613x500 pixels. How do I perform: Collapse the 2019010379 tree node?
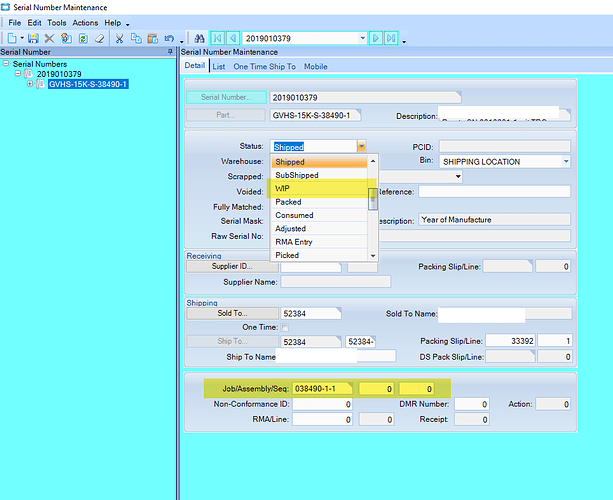[x=20, y=74]
